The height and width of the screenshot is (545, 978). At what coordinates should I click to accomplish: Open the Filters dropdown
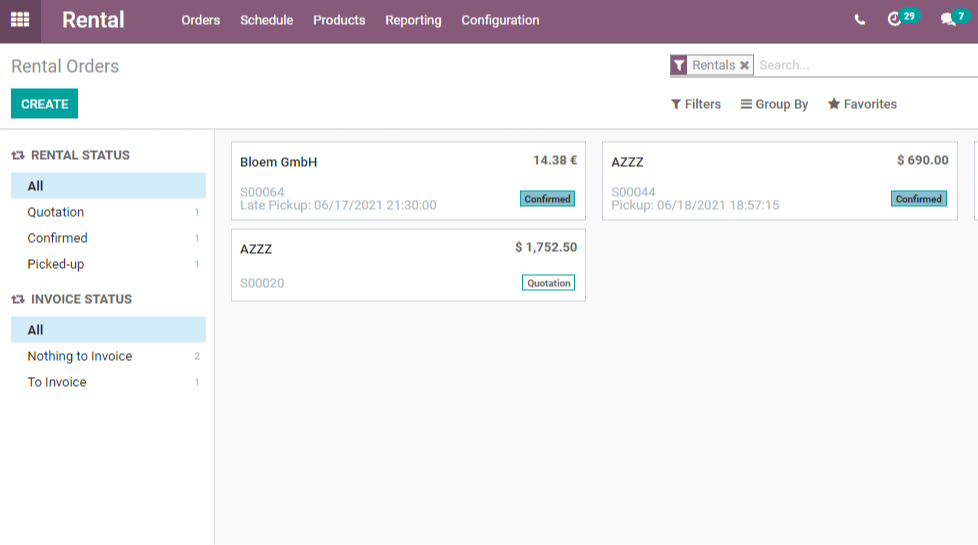click(695, 104)
